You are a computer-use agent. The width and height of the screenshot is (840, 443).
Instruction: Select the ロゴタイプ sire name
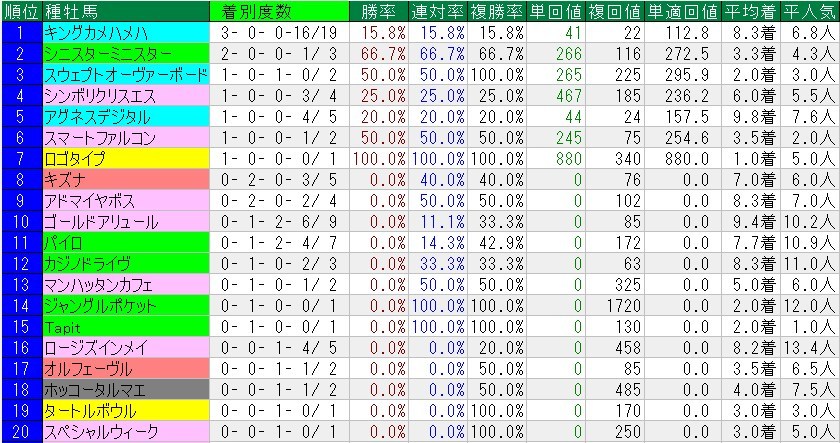(126, 159)
